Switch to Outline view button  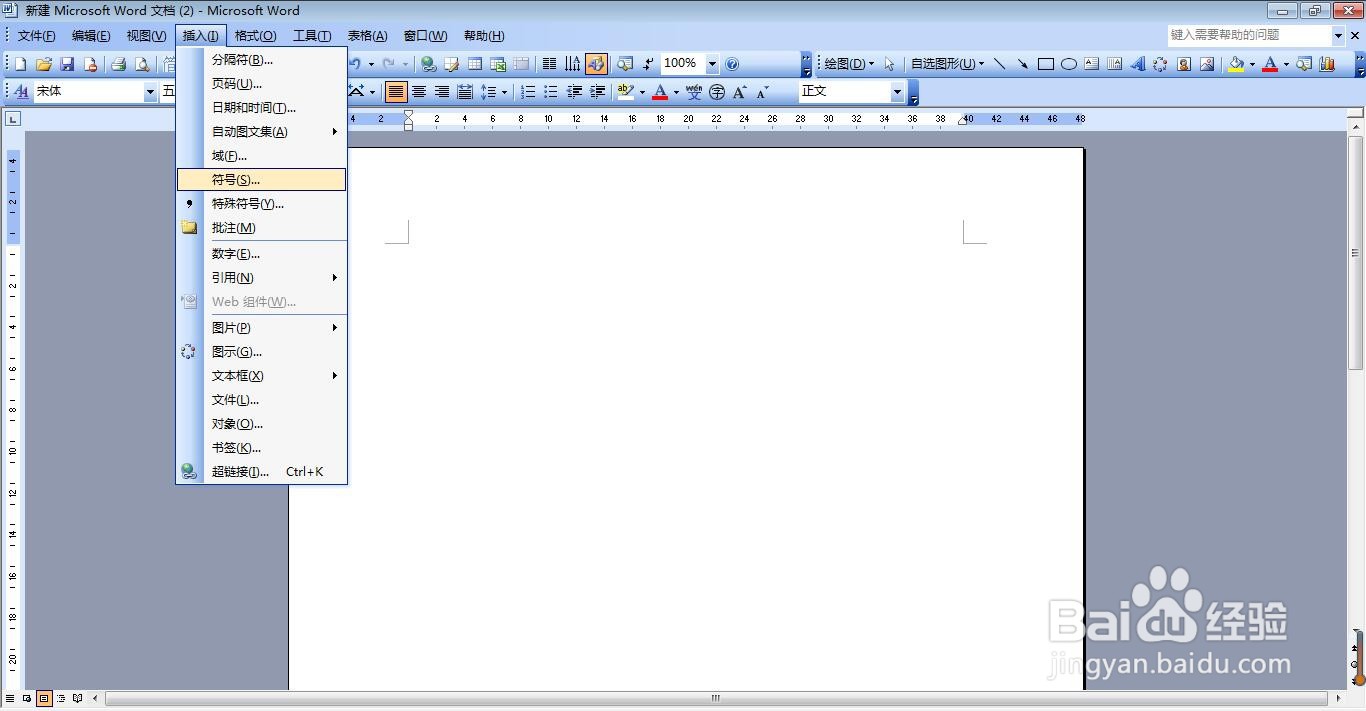click(x=61, y=698)
